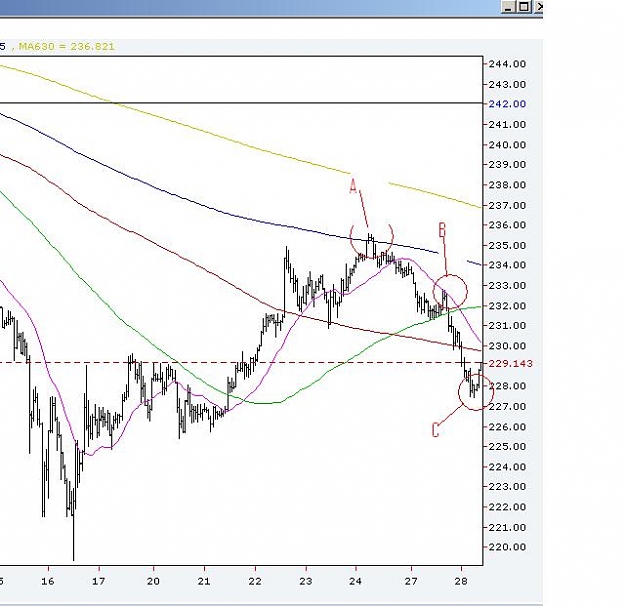This screenshot has width=625, height=606.
Task: Click the 230.00 price axis label
Action: [507, 346]
